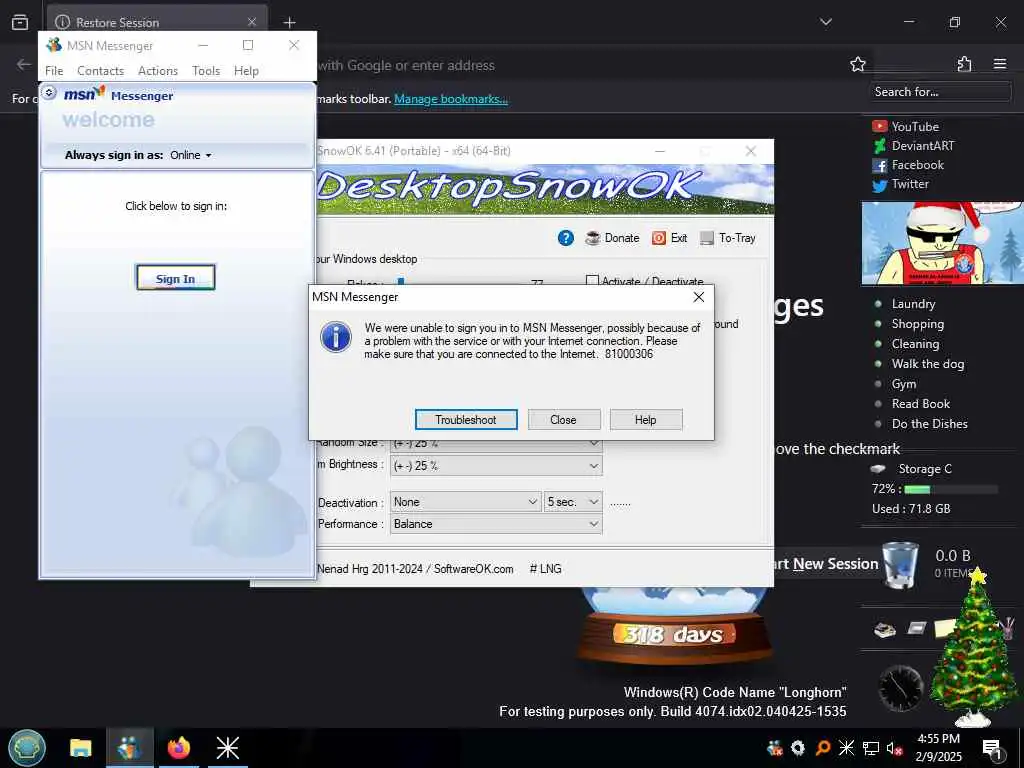Click MSN Messenger Sign In button
The width and height of the screenshot is (1024, 768).
click(x=176, y=278)
